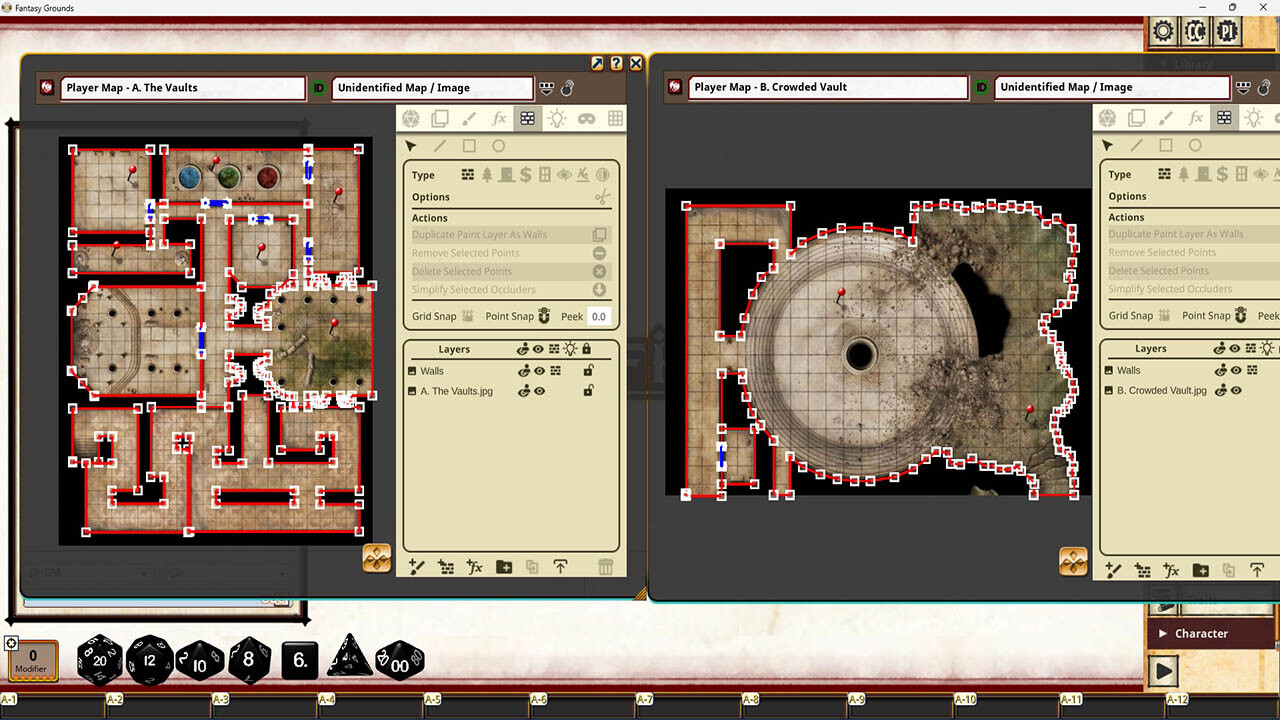Toggle Grid Snap in Vaults panel
This screenshot has height=720, width=1280.
(464, 316)
